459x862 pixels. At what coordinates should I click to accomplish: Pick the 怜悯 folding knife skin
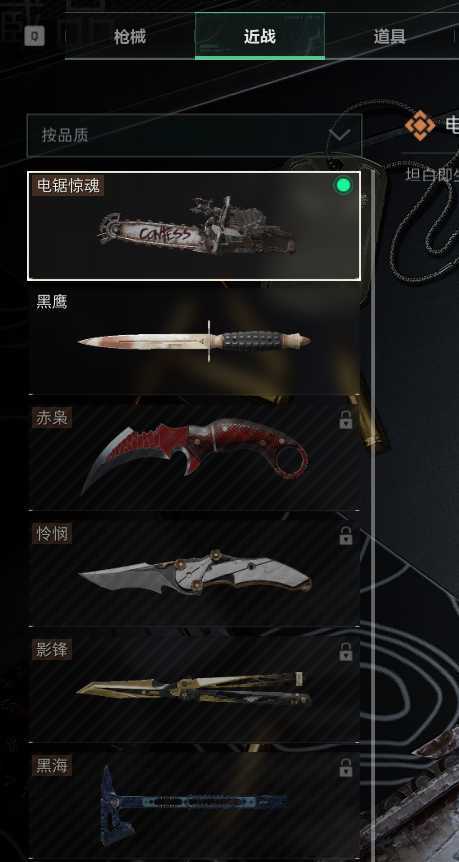click(194, 572)
